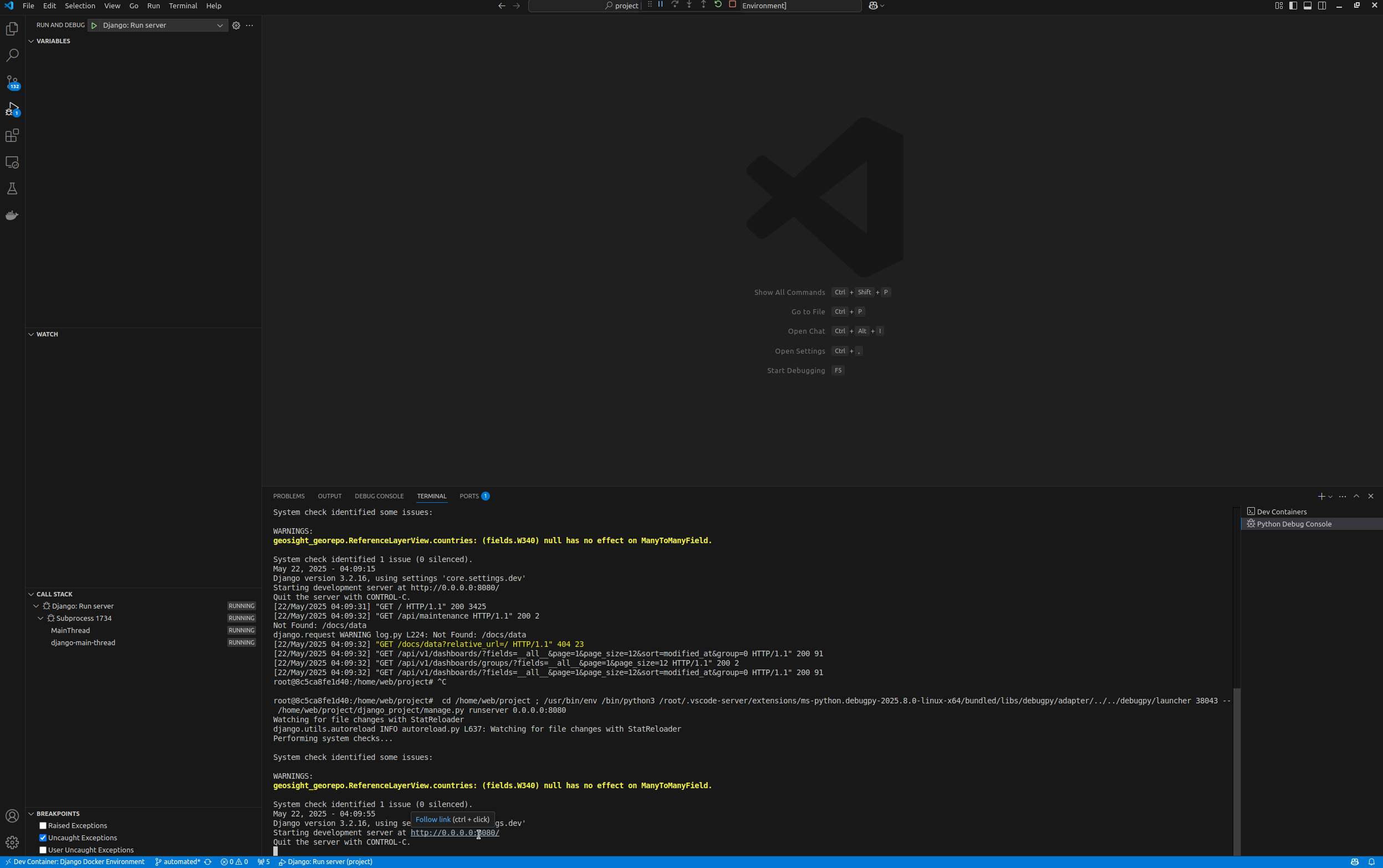
Task: Collapse the WATCH section
Action: coord(31,334)
